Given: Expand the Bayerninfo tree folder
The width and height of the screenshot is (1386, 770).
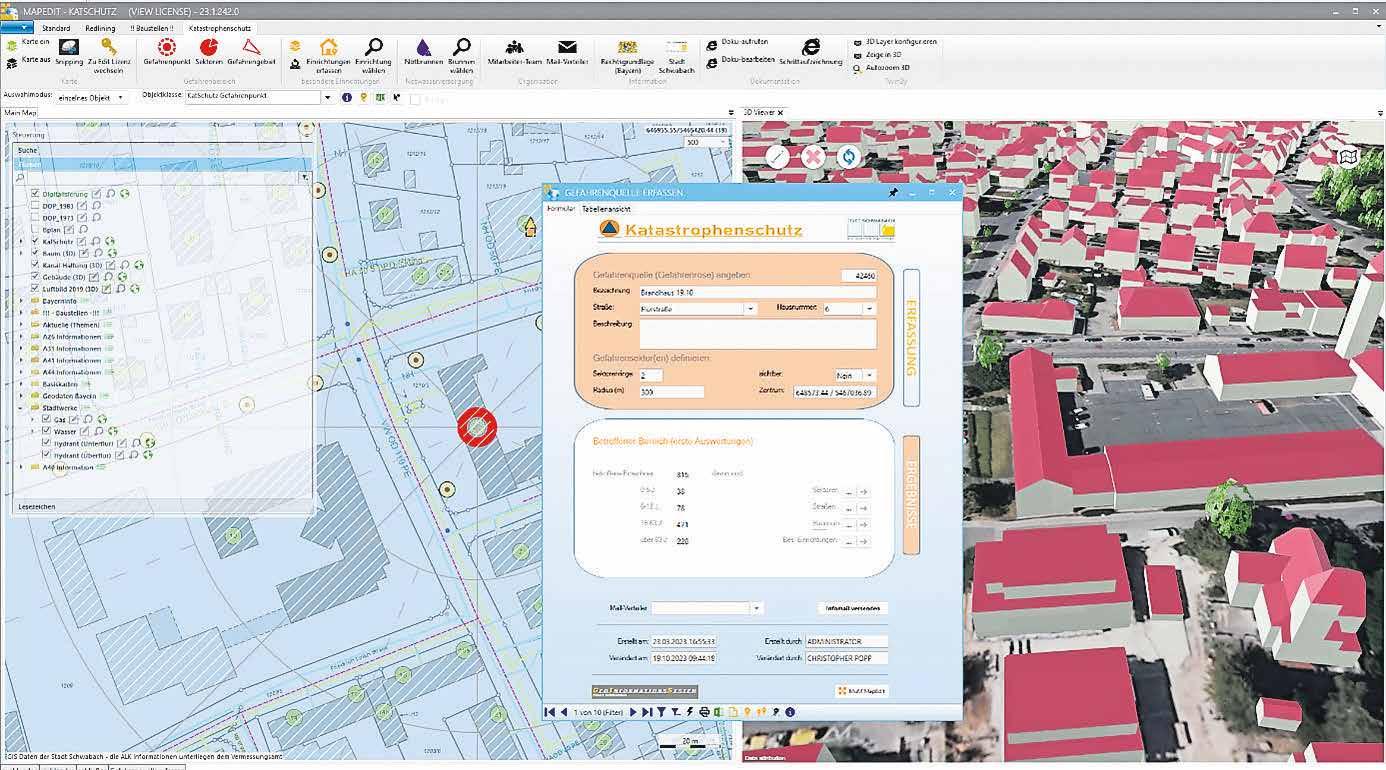Looking at the screenshot, I should point(22,300).
